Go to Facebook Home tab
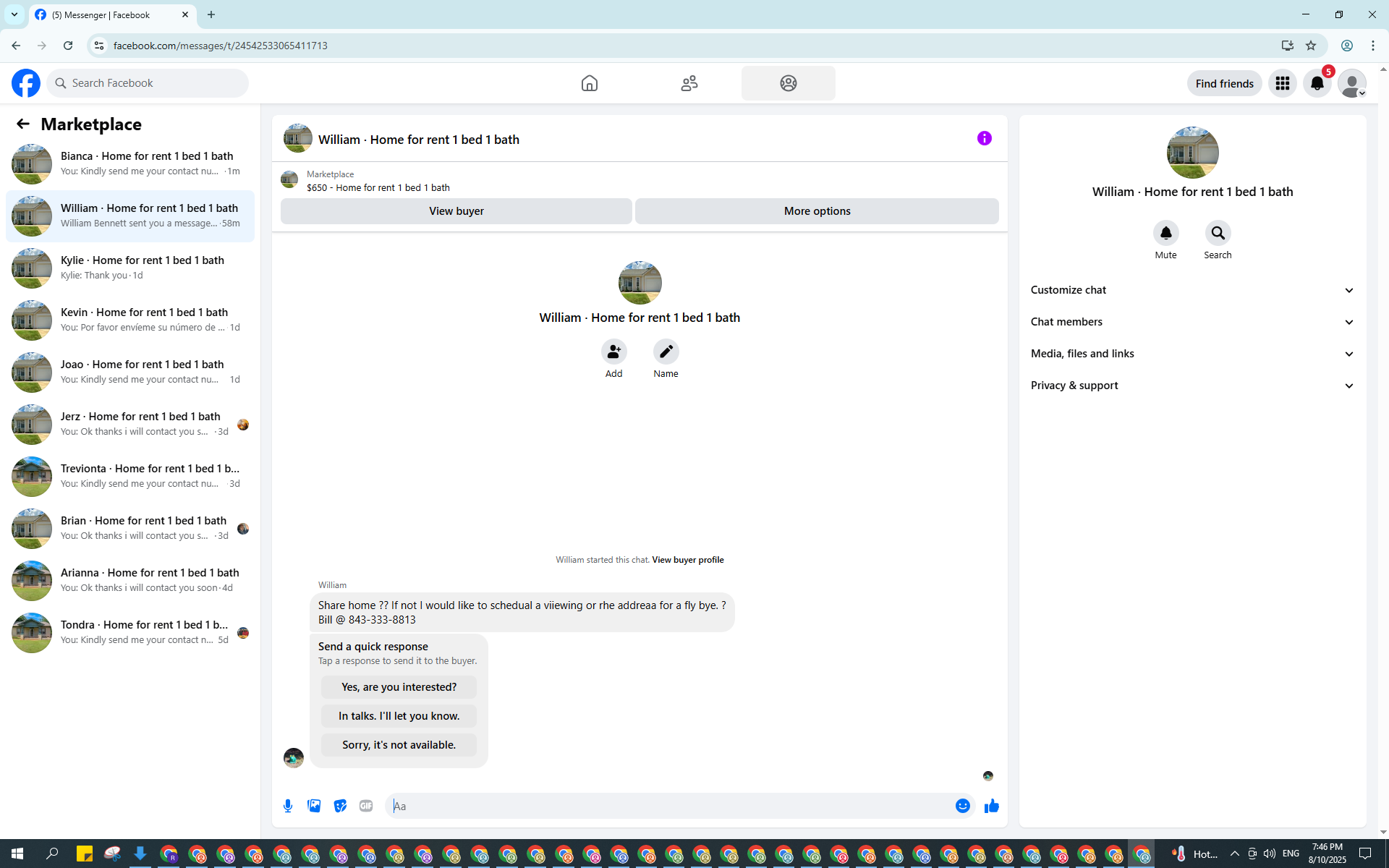1389x868 pixels. tap(589, 83)
